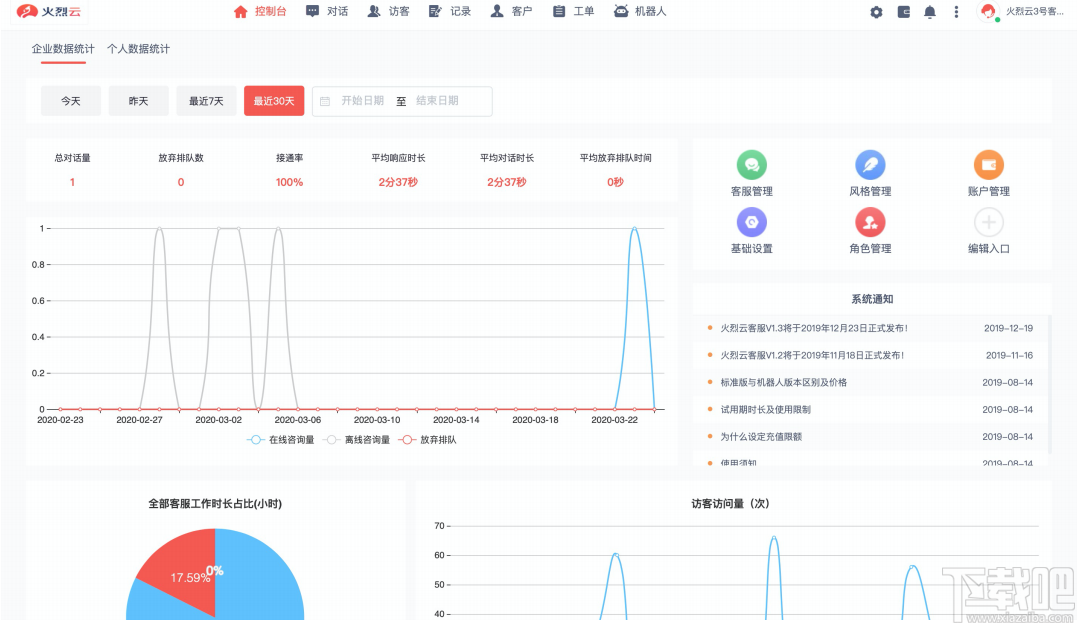
Task: Click the 系统通知 panel heading
Action: point(872,299)
